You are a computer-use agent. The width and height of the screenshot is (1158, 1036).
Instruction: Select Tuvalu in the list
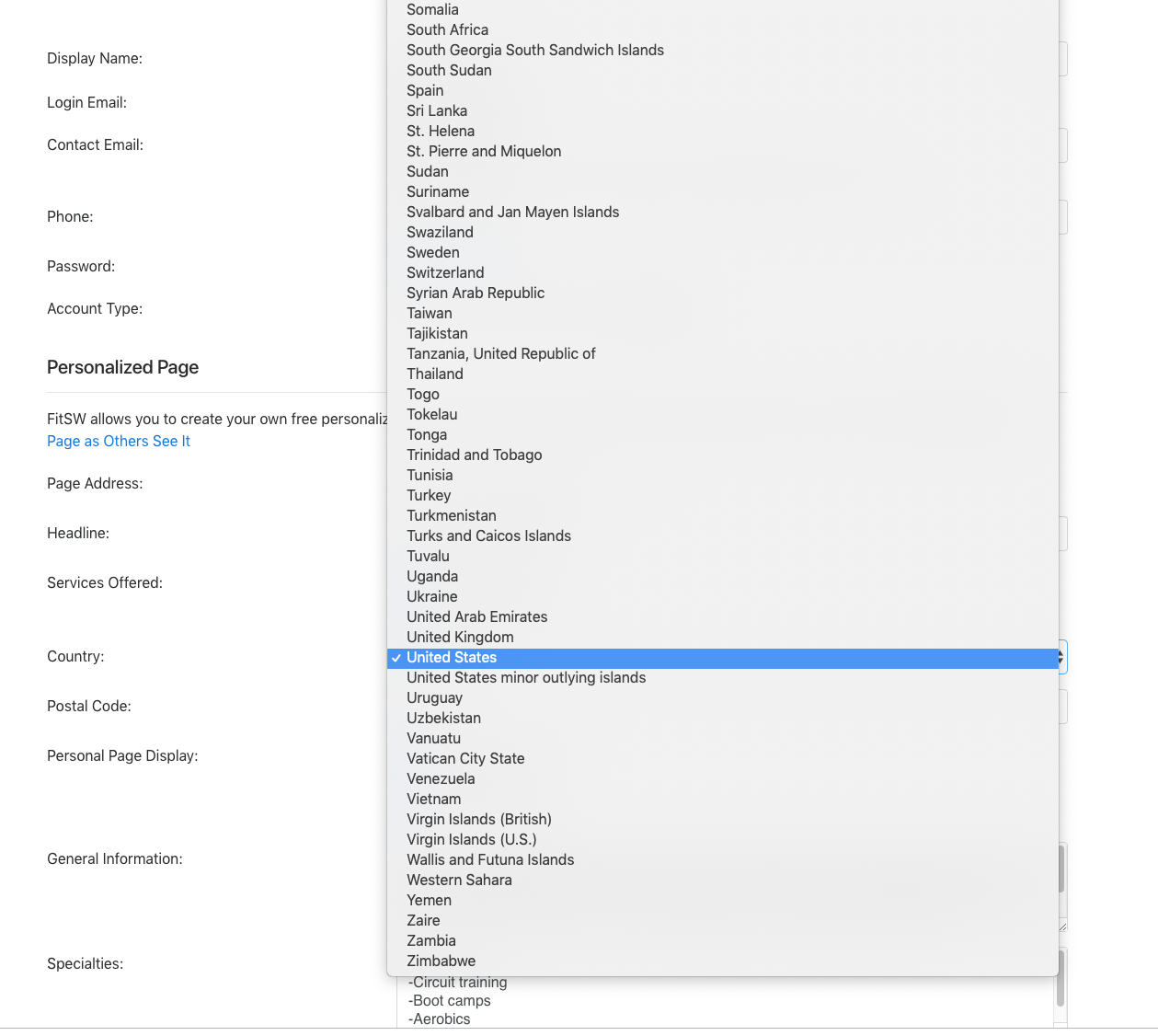[723, 557]
